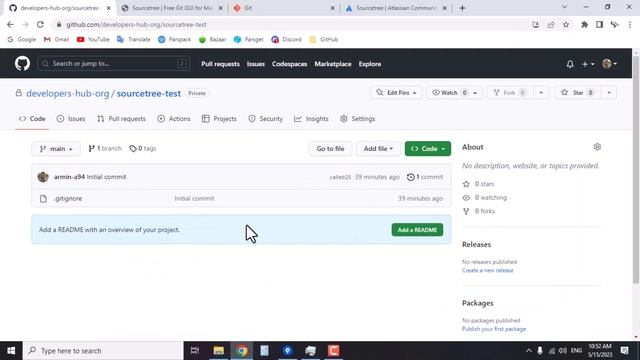Open the Actions tab

174,119
